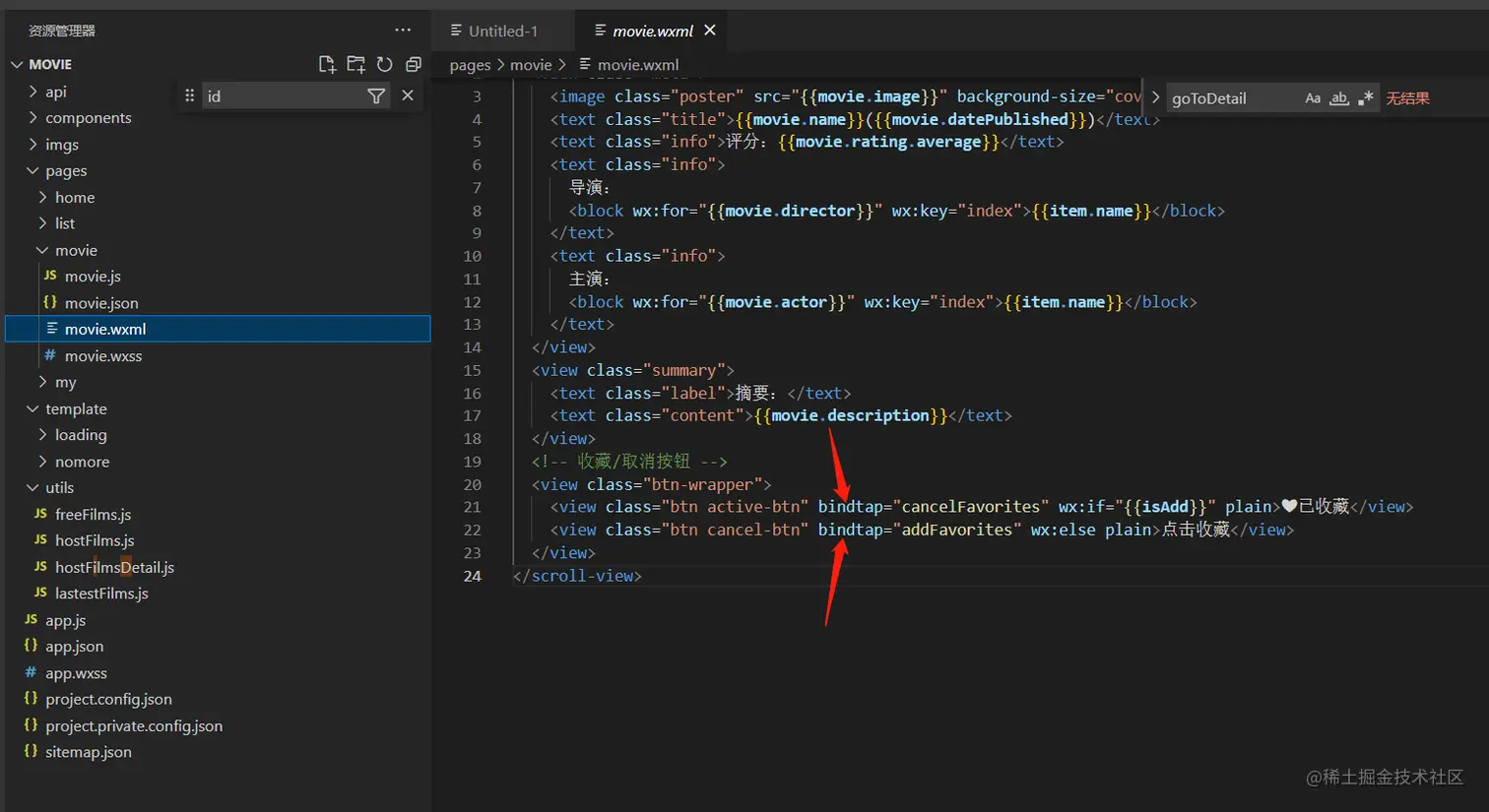The height and width of the screenshot is (812, 1489).
Task: Expand the my folder
Action: pos(42,382)
